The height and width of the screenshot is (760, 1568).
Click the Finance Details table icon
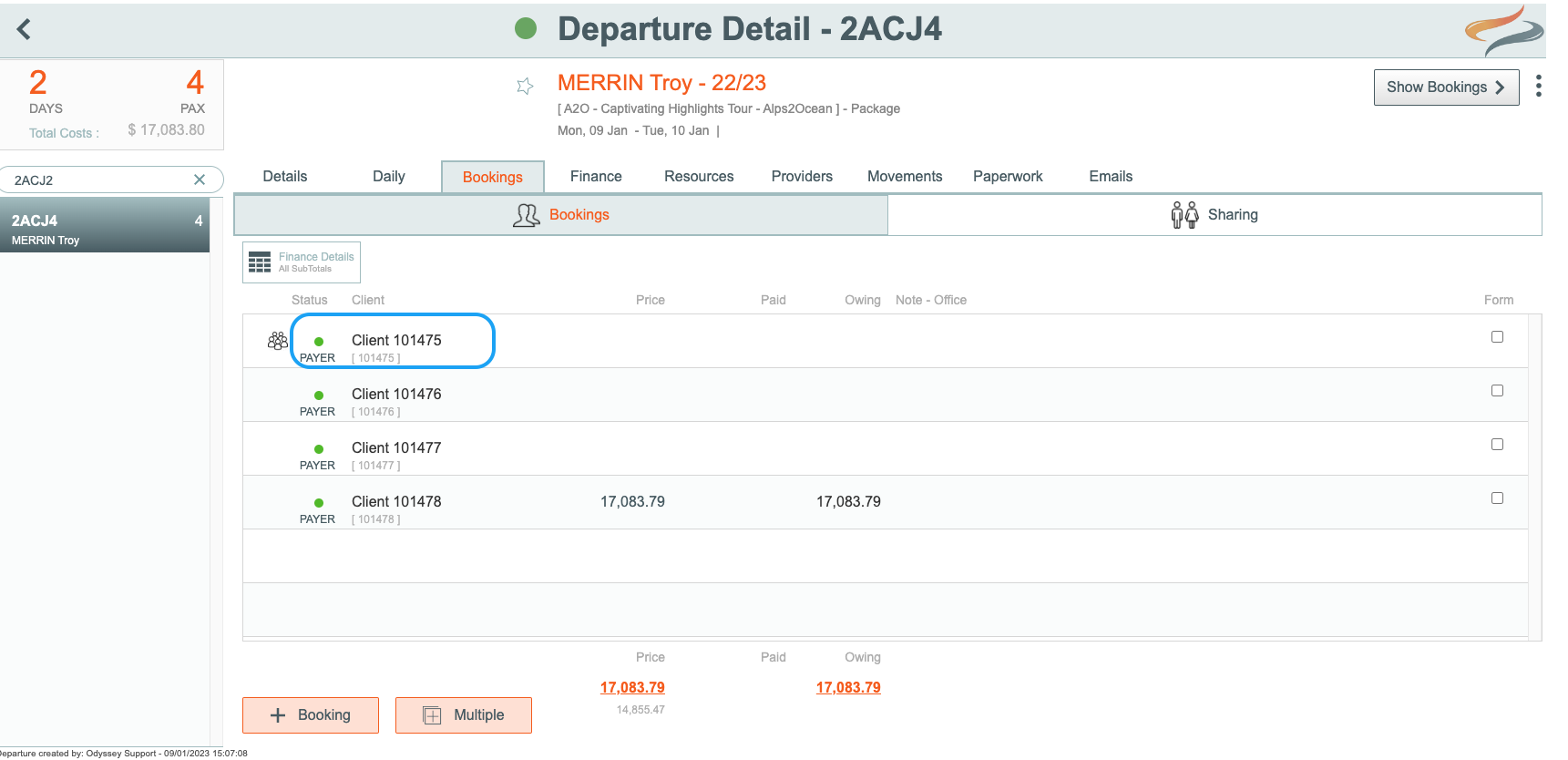click(x=260, y=262)
